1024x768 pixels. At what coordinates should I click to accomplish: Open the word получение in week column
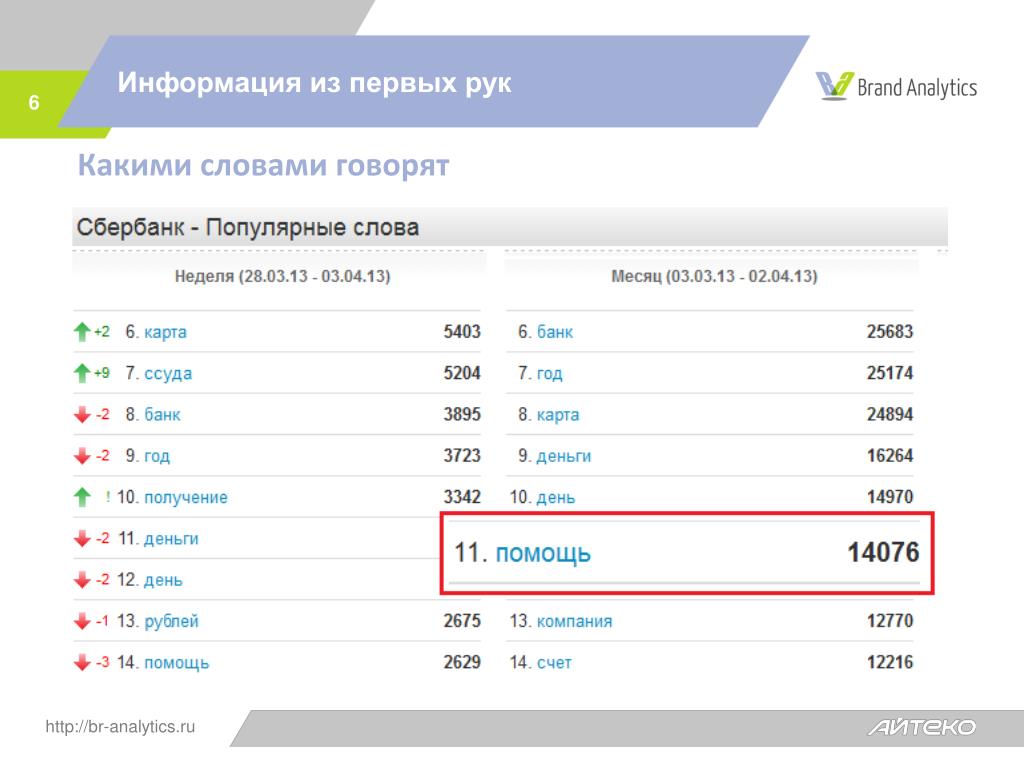(x=185, y=498)
